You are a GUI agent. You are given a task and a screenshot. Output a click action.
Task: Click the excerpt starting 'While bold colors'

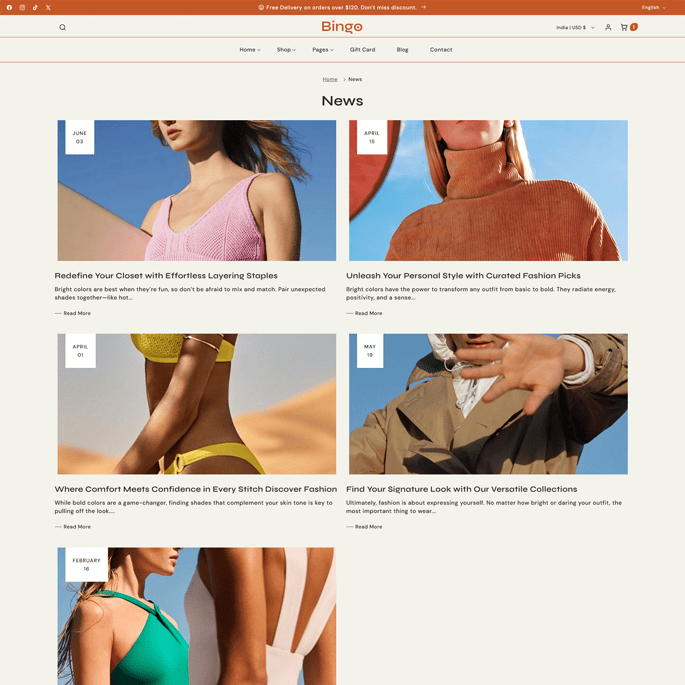[194, 507]
